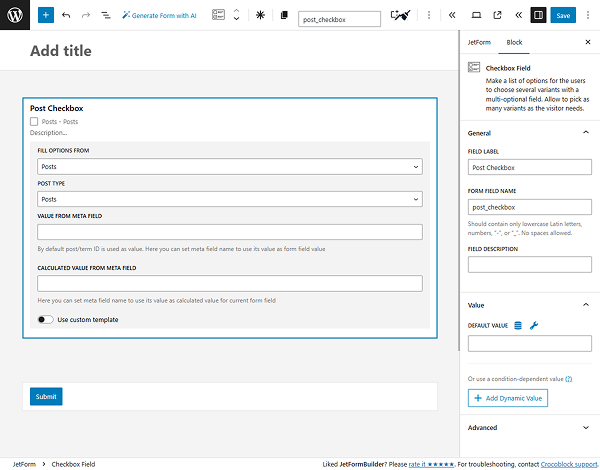Open the condition-dependent value help (?) link
The height and width of the screenshot is (470, 600).
569,379
